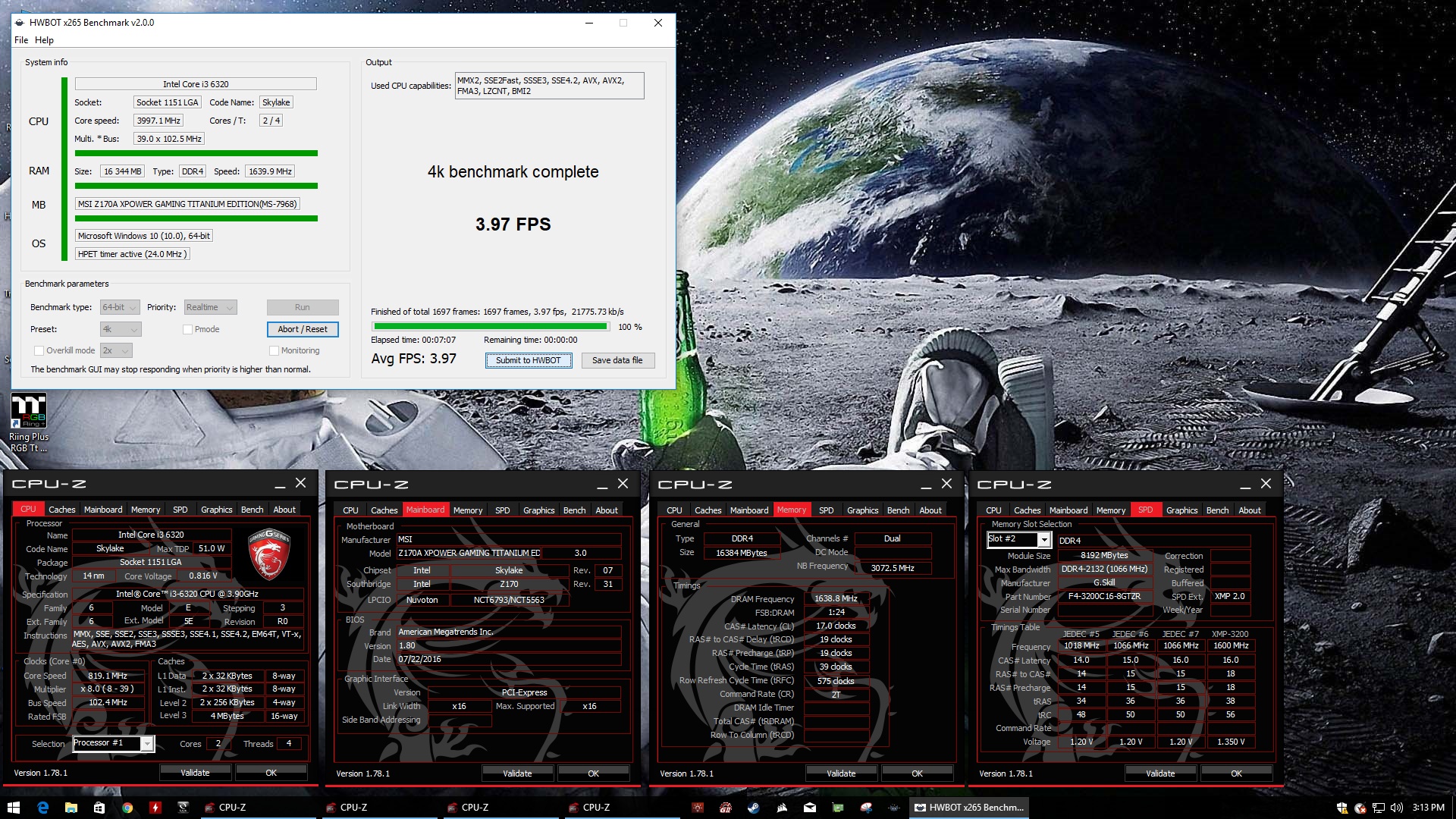This screenshot has height=819, width=1456.
Task: Open the File menu in HWBOT
Action: pyautogui.click(x=21, y=40)
